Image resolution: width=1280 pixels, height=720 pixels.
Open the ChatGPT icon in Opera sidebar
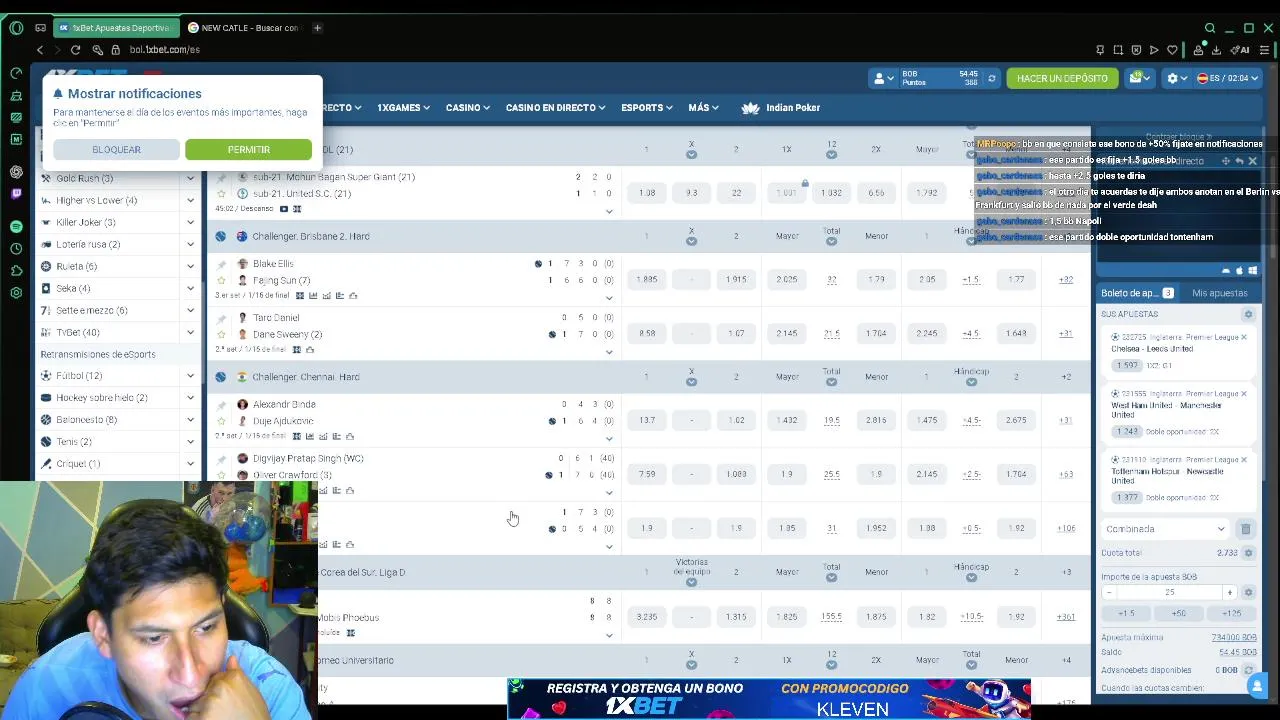tap(16, 171)
